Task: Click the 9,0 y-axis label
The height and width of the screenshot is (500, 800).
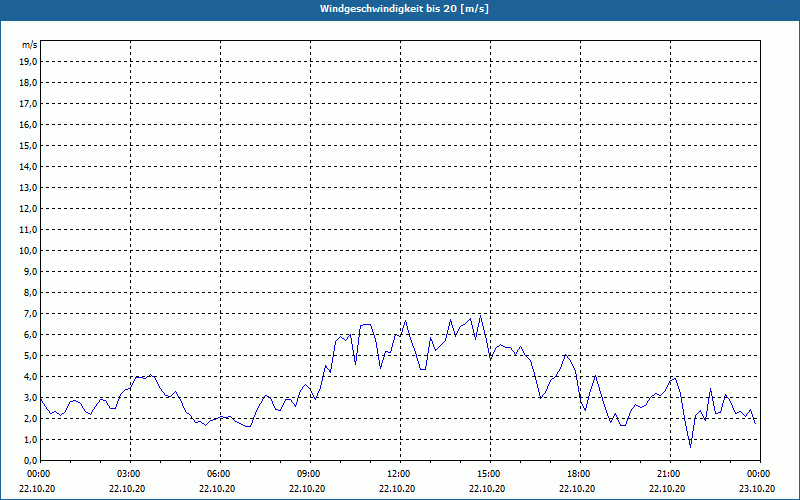Action: (31, 271)
